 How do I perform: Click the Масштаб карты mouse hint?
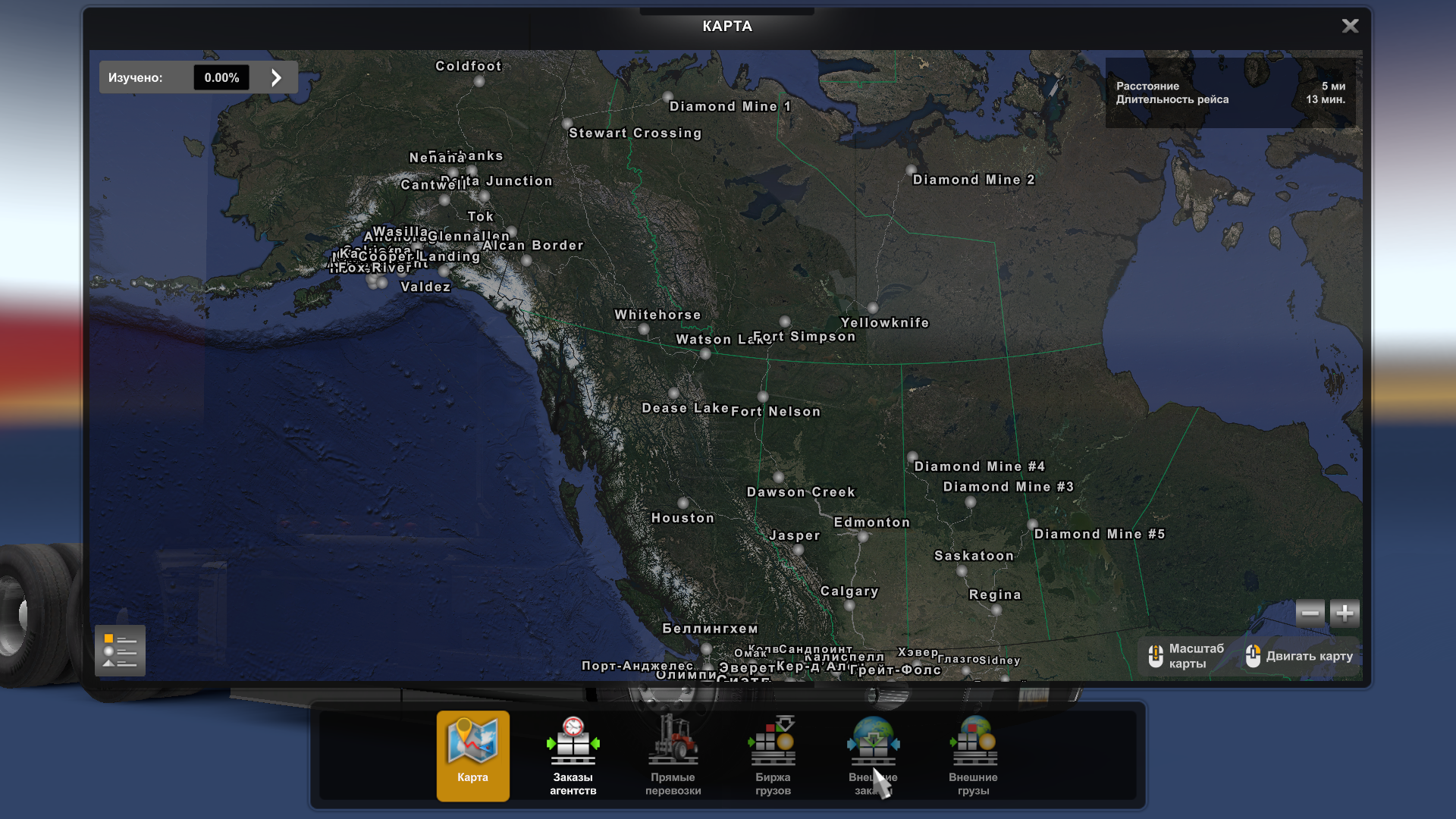point(1187,656)
